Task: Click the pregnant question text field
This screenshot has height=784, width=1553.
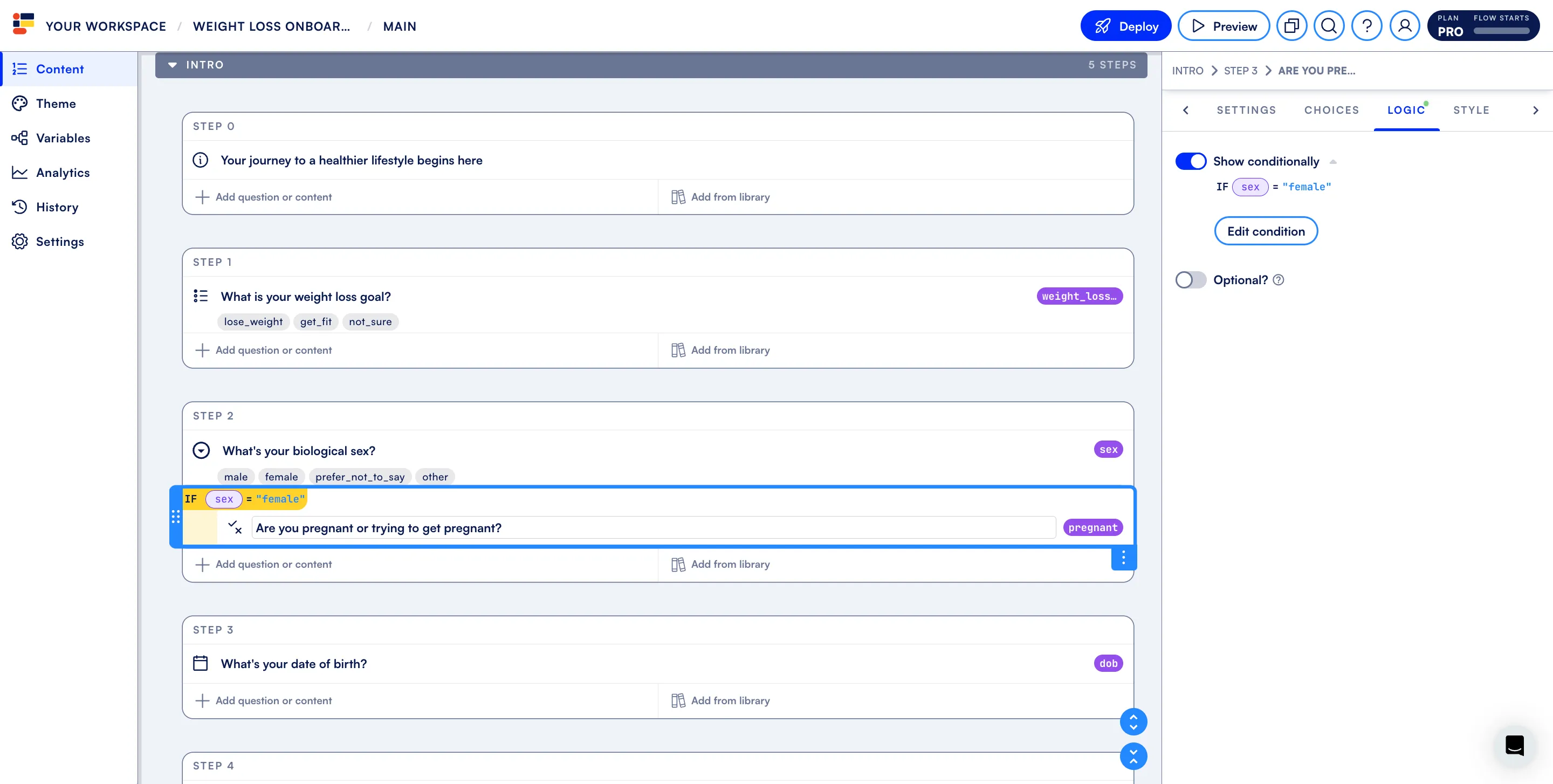Action: pos(653,527)
